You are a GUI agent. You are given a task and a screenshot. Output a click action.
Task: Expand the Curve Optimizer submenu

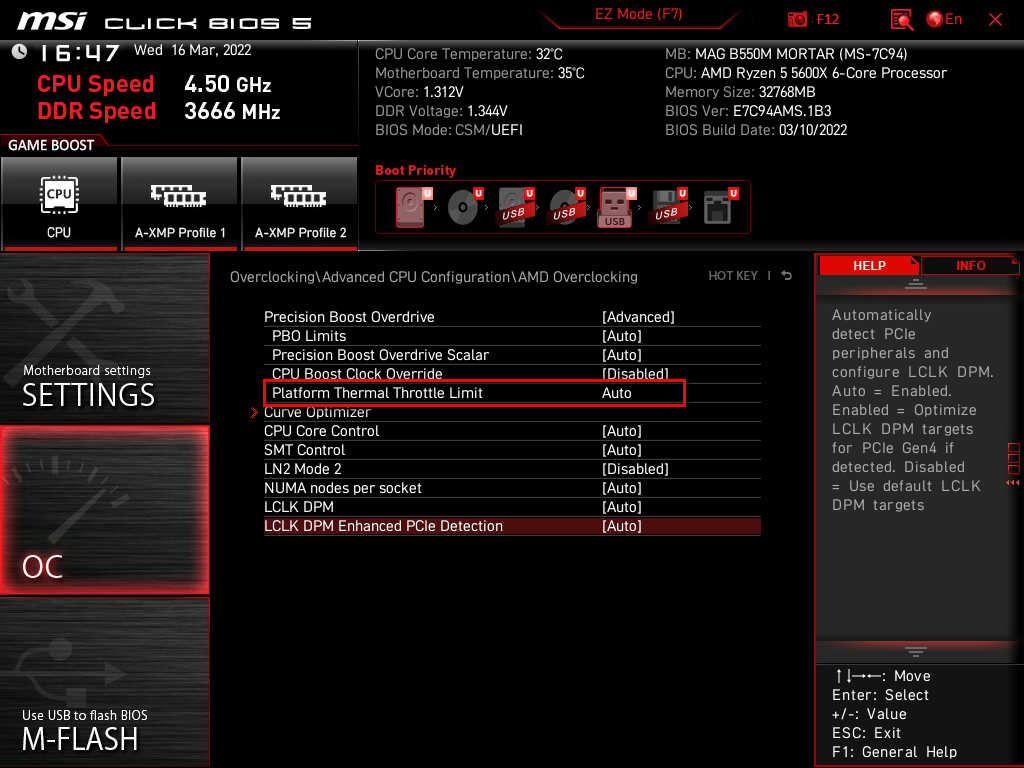click(x=512, y=413)
